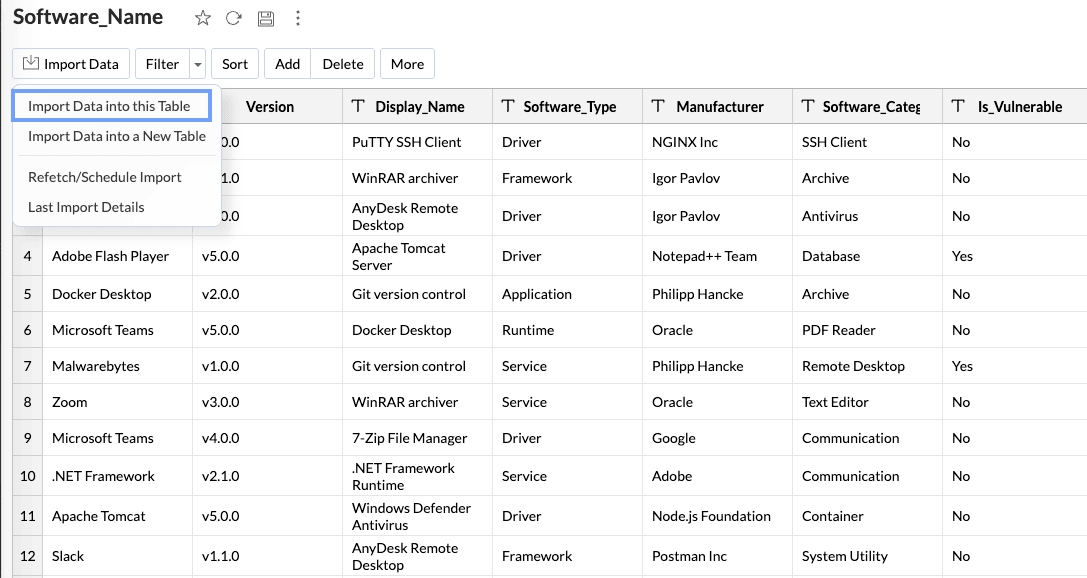The image size is (1087, 578).
Task: Click the refresh icon beside the title
Action: point(234,18)
